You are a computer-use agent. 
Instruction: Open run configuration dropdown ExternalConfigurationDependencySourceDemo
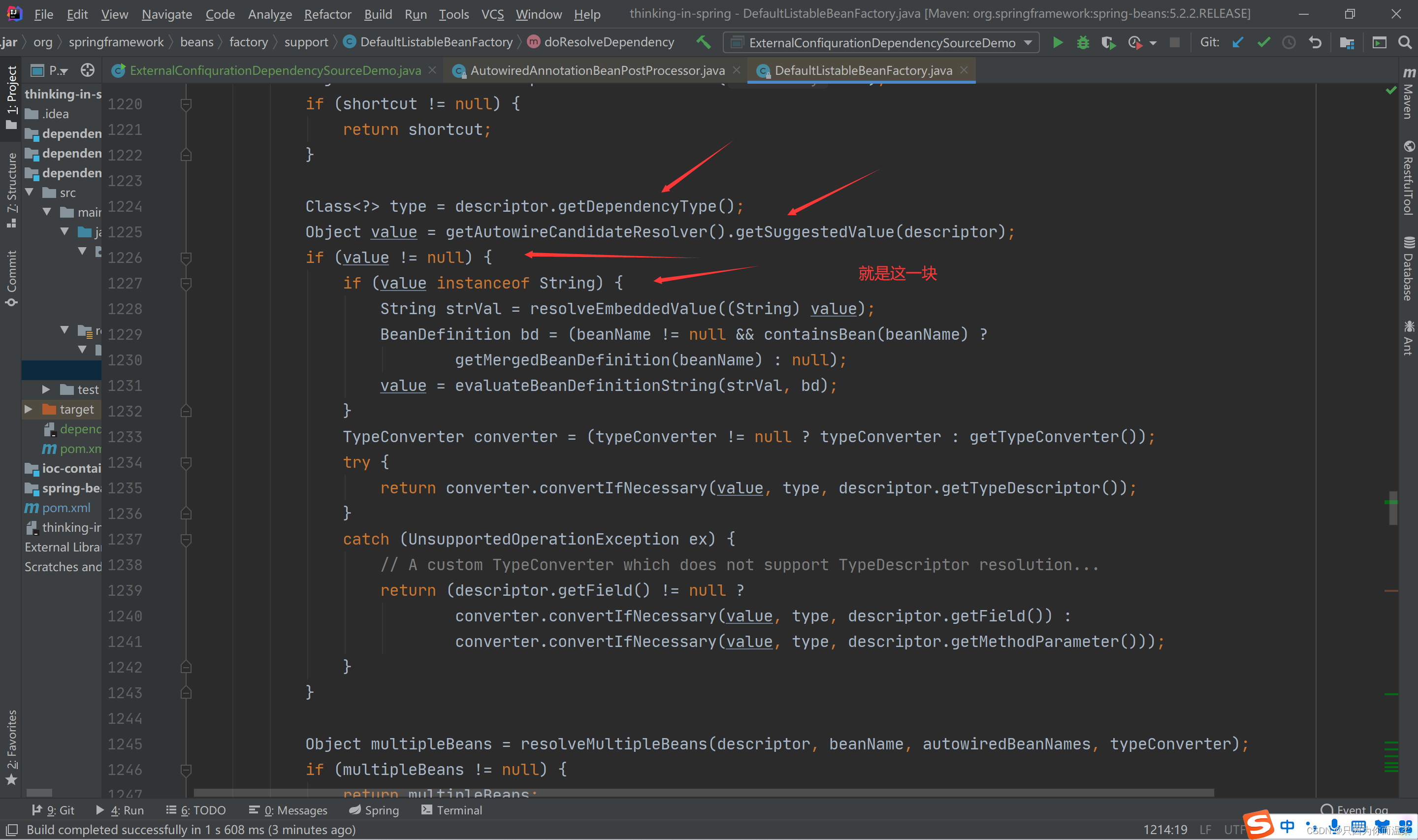coord(881,42)
